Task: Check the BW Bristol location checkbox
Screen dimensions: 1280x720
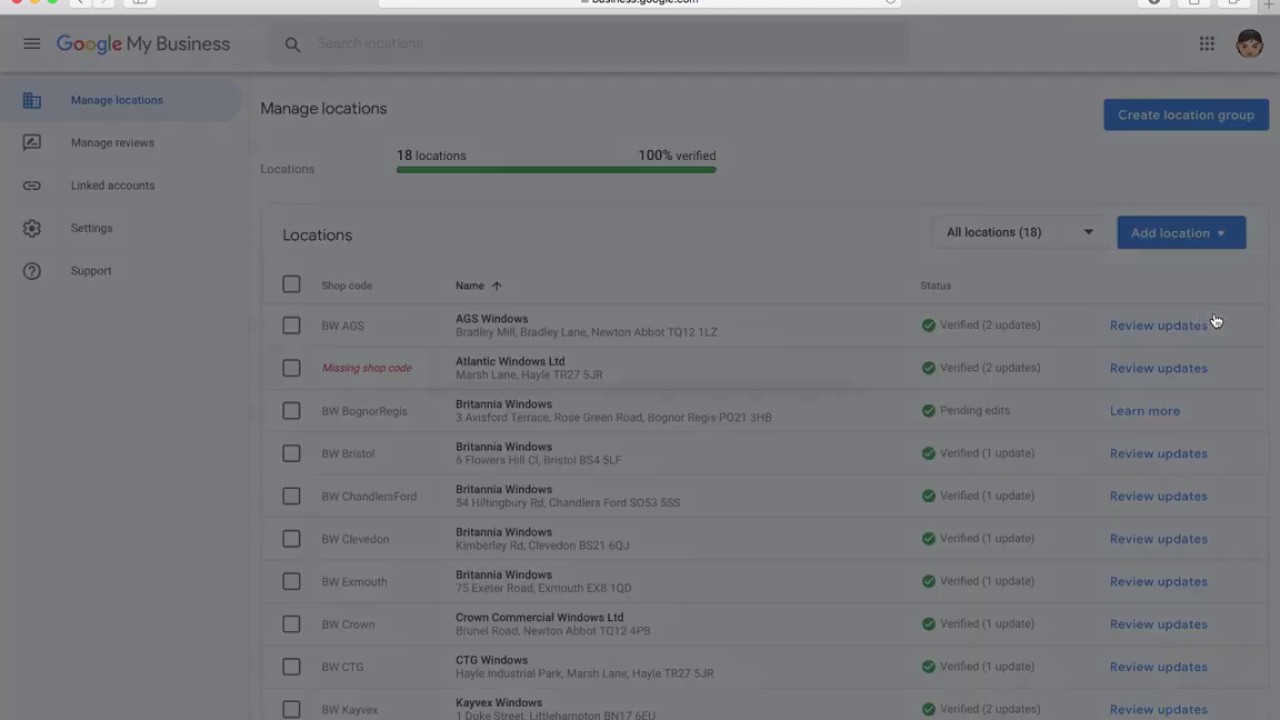Action: pyautogui.click(x=291, y=453)
